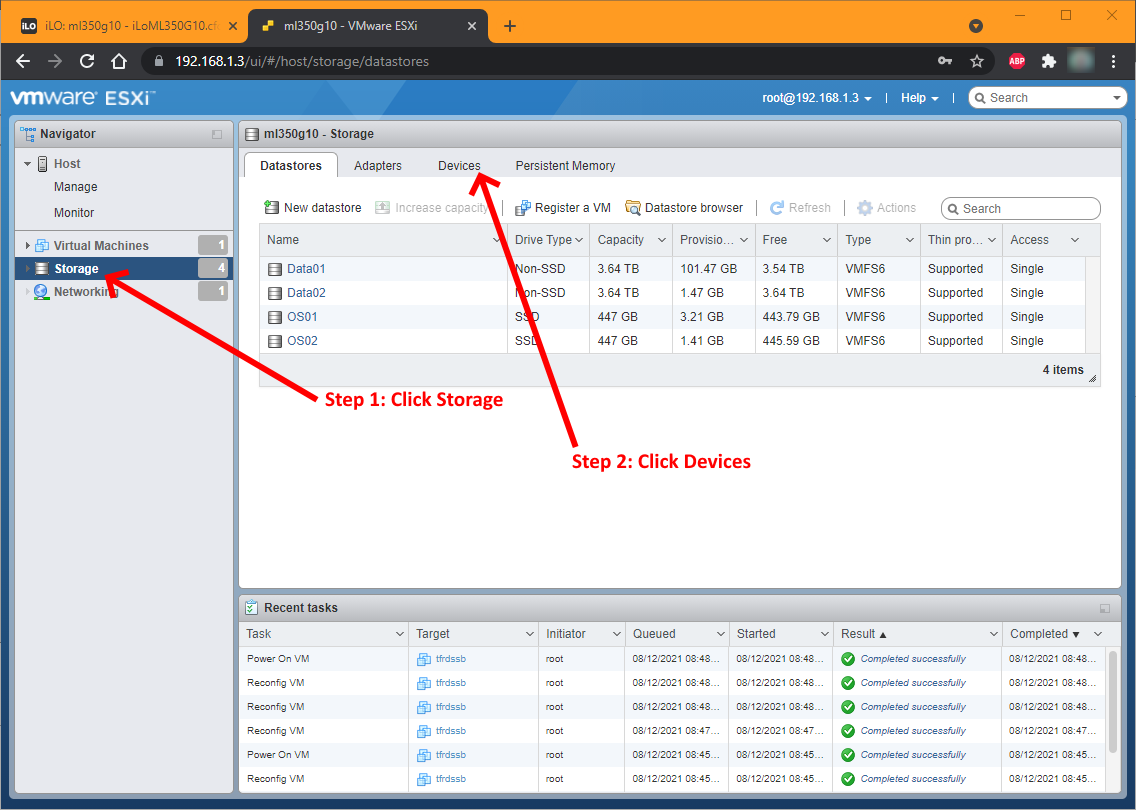Open the root@192.168.1.3 user dropdown

(816, 98)
